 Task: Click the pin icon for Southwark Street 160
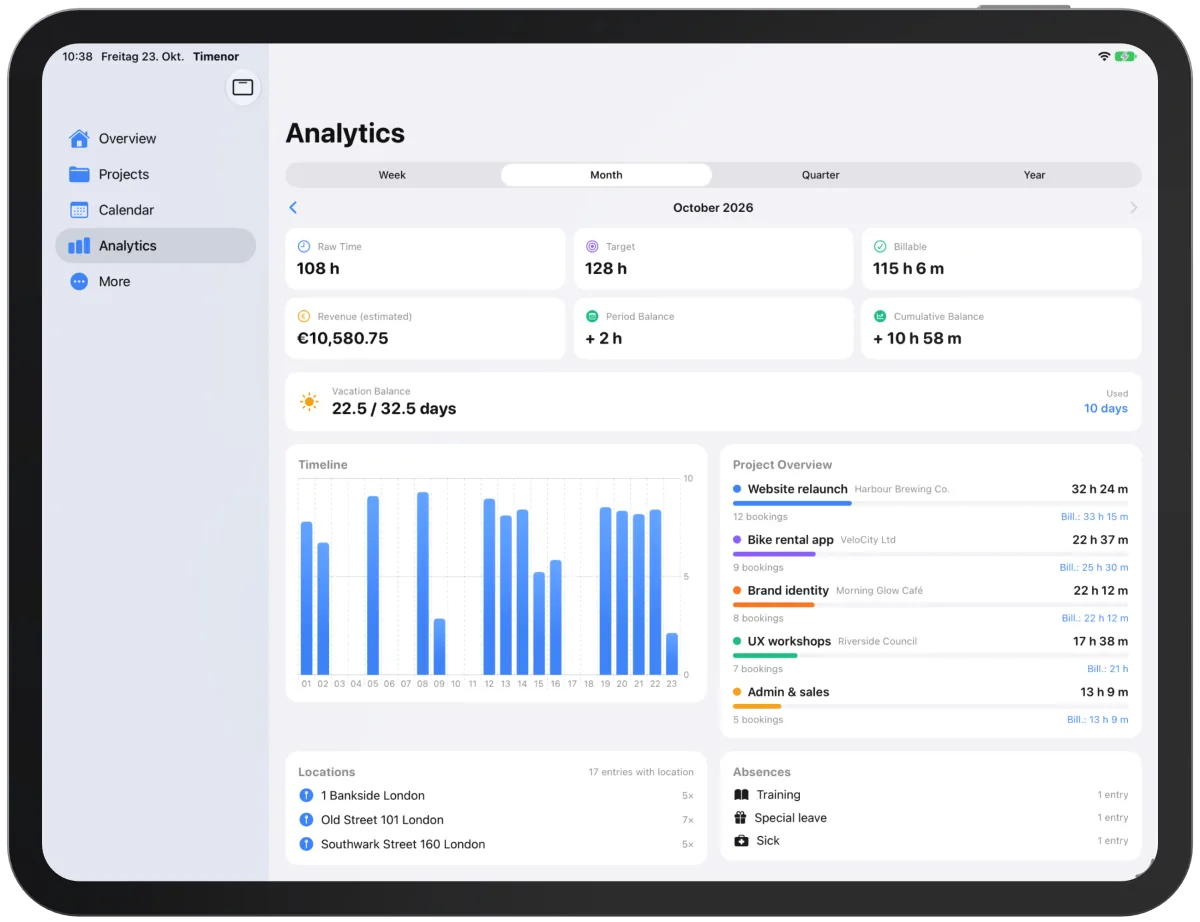[x=306, y=844]
